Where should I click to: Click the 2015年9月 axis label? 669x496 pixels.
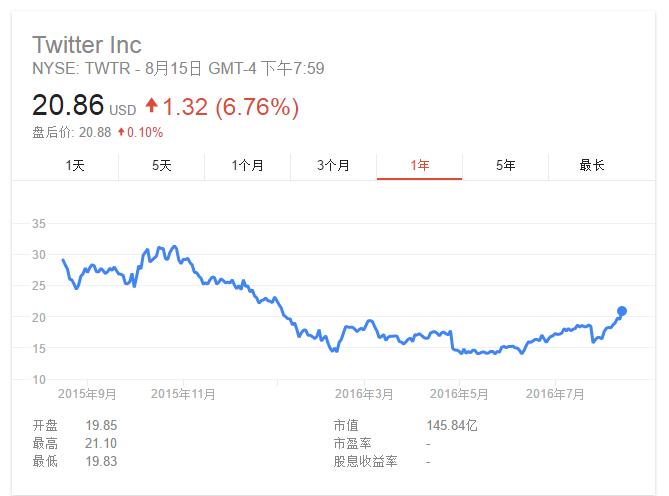click(87, 394)
